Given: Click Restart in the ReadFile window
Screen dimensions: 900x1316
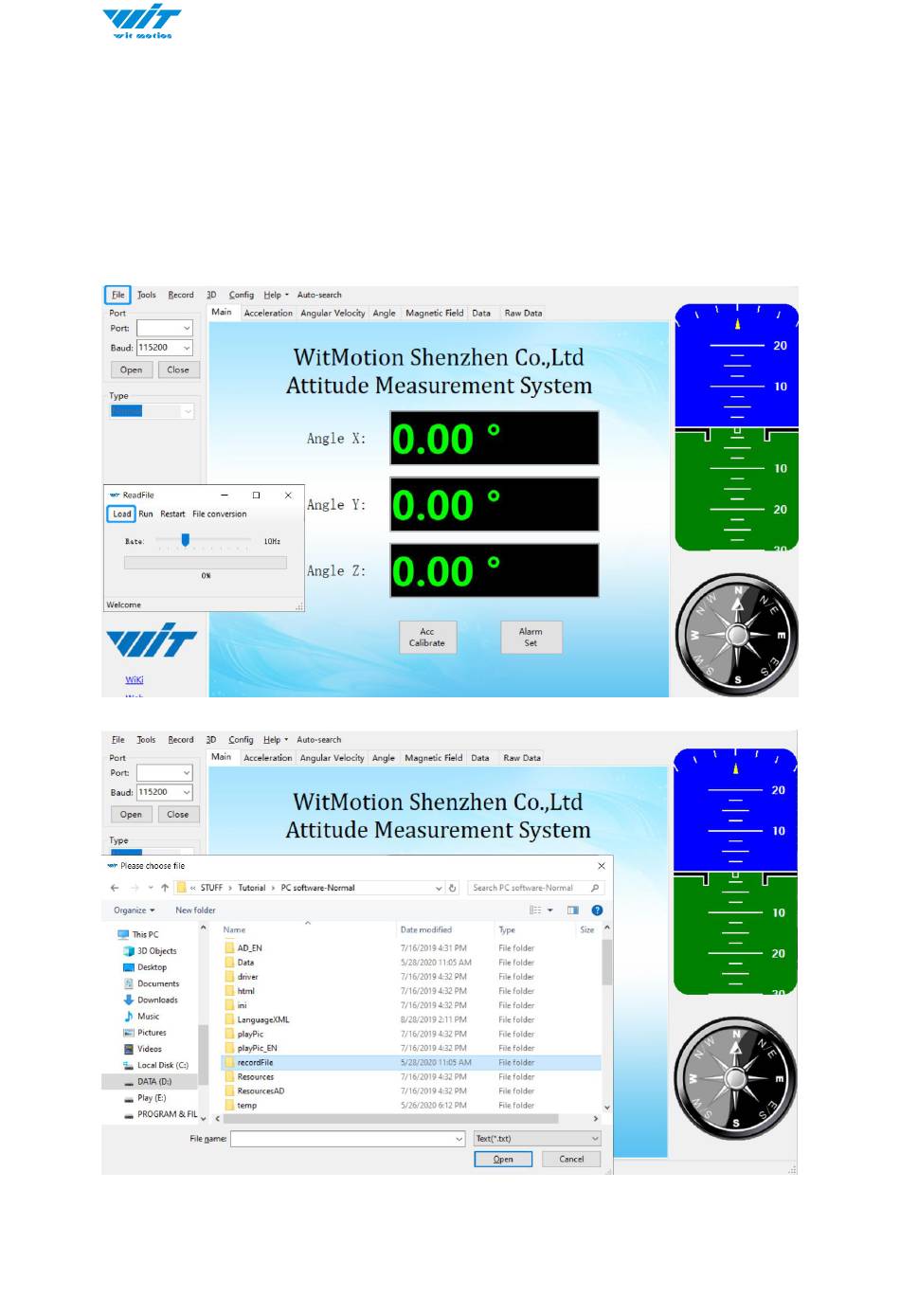Looking at the screenshot, I should 172,514.
